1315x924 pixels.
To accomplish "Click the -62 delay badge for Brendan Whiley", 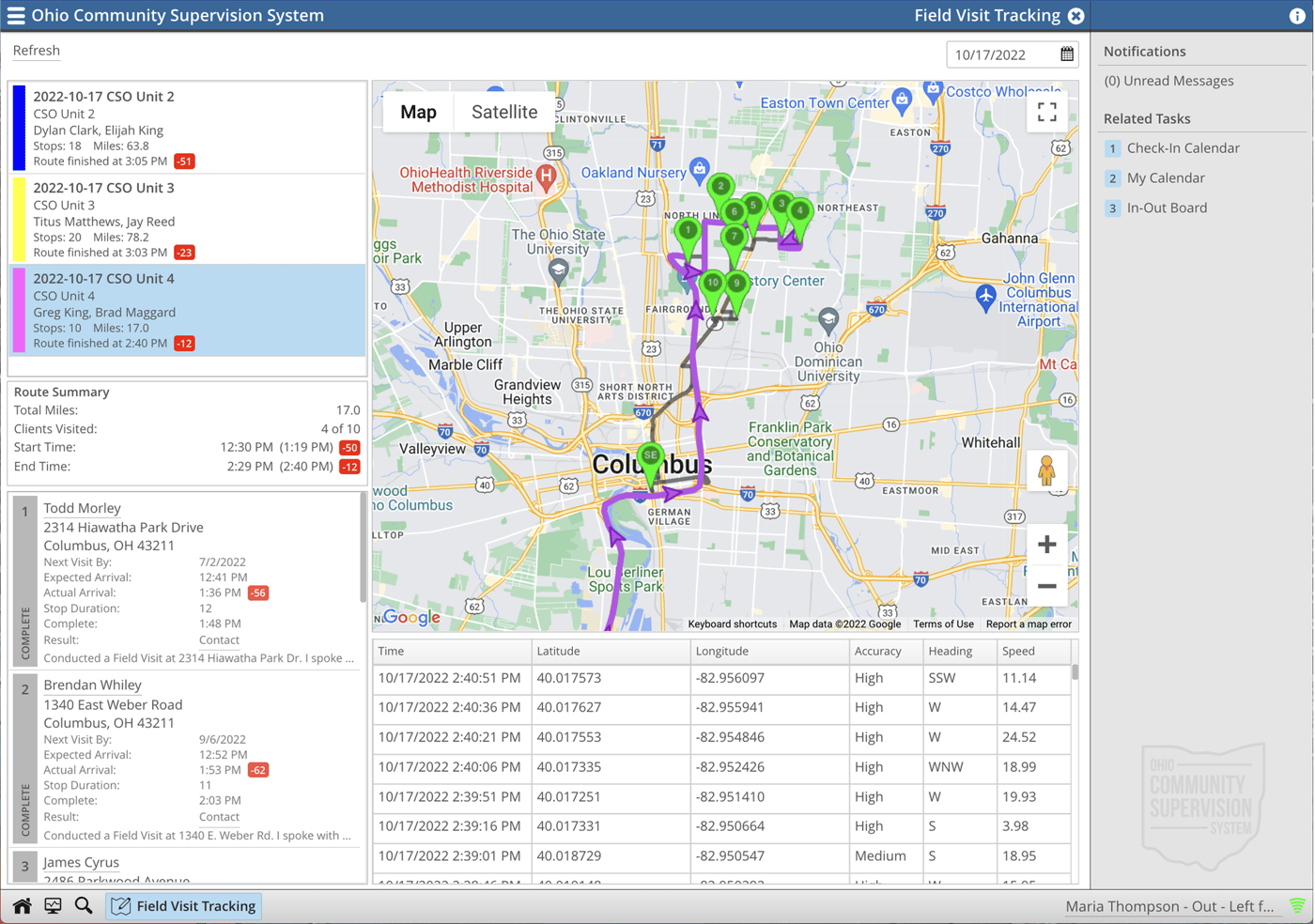I will pyautogui.click(x=257, y=771).
